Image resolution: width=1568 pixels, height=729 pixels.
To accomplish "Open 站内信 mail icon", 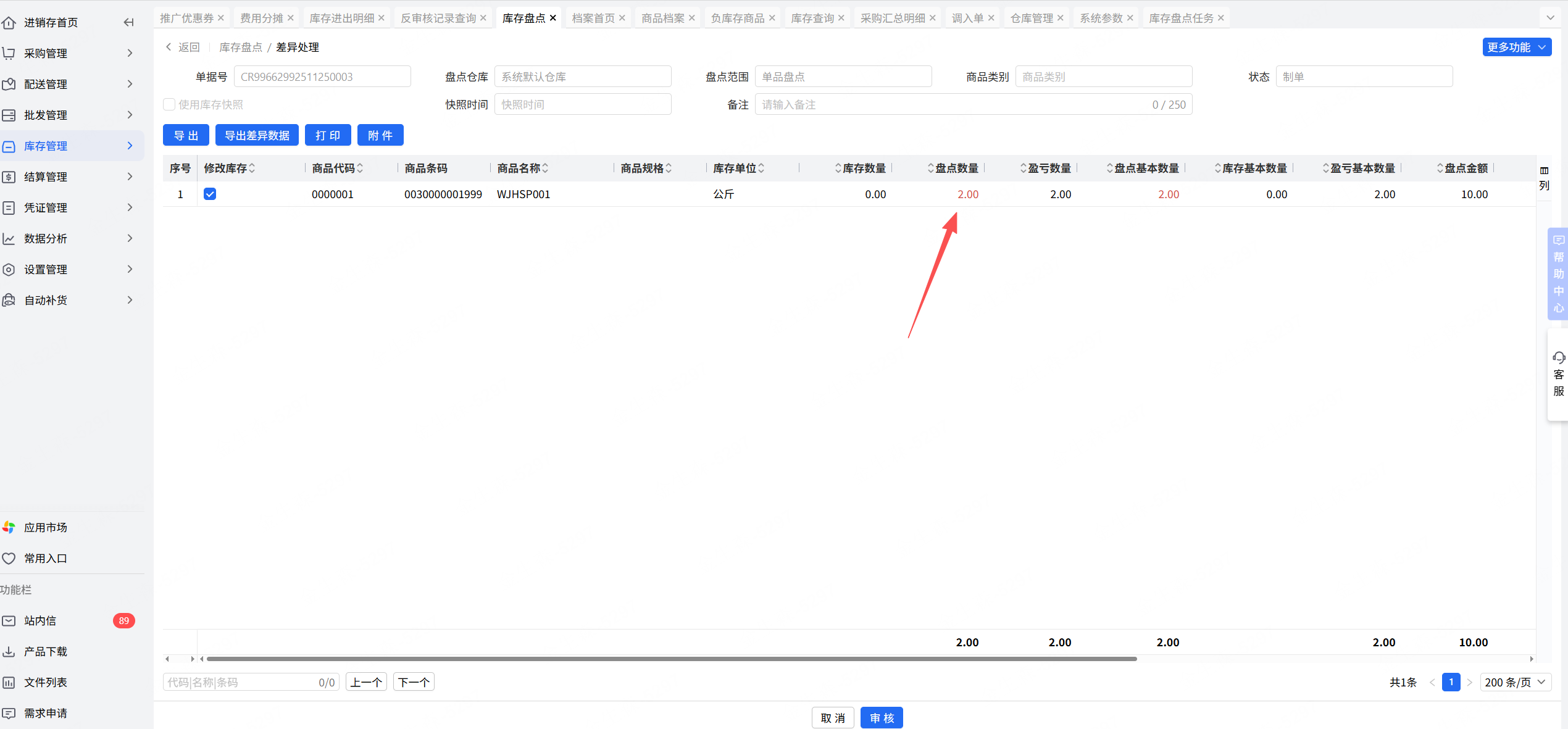I will pos(9,620).
